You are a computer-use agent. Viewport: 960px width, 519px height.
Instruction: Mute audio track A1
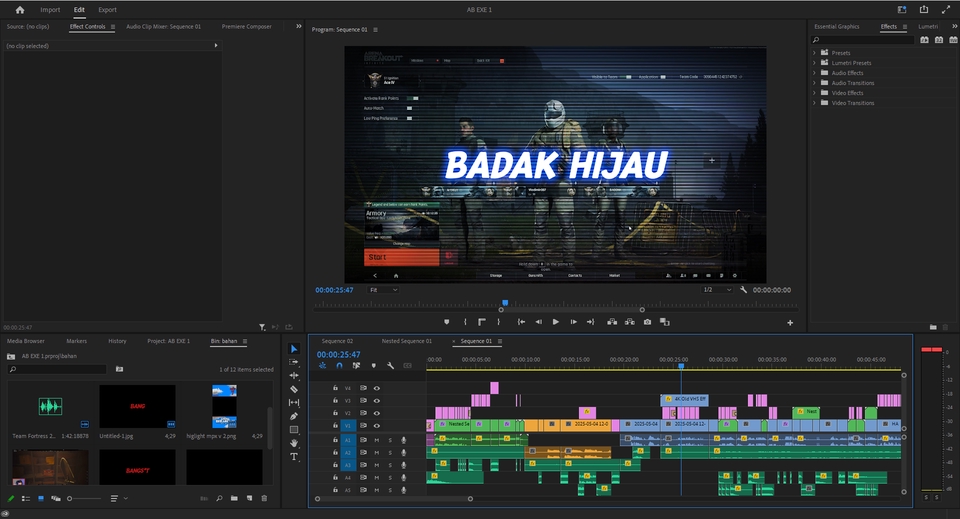[377, 440]
